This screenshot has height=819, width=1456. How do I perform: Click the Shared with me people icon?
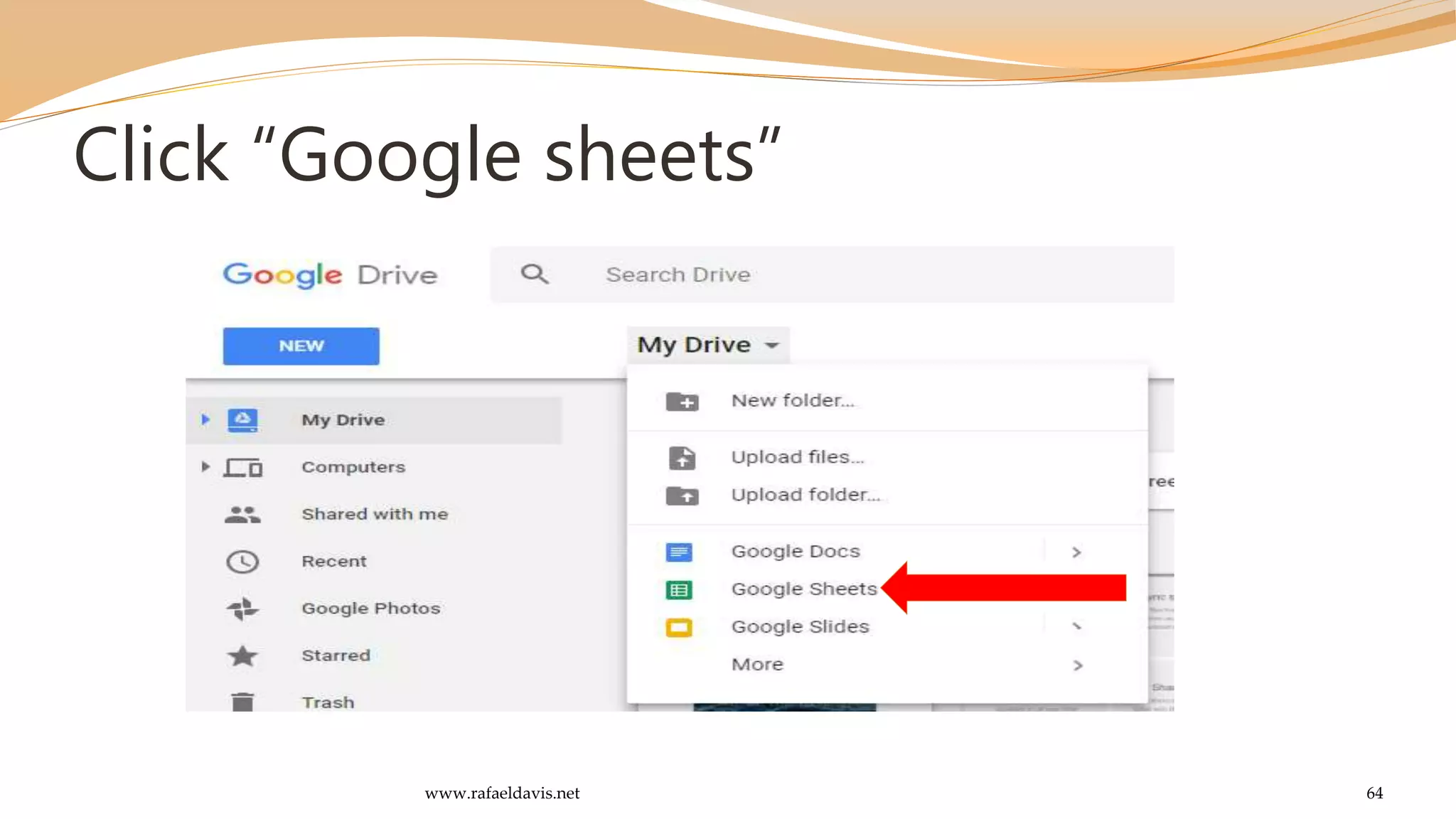pos(242,515)
